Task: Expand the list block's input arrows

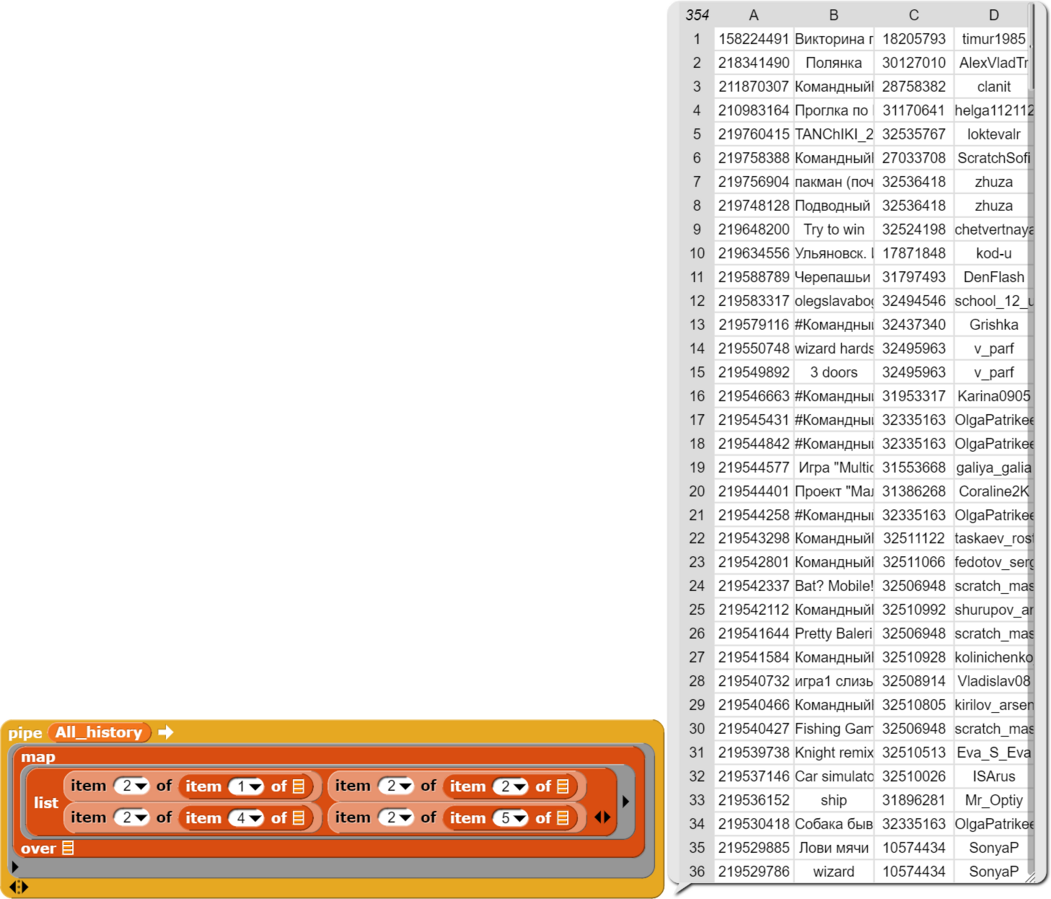Action: (x=602, y=818)
